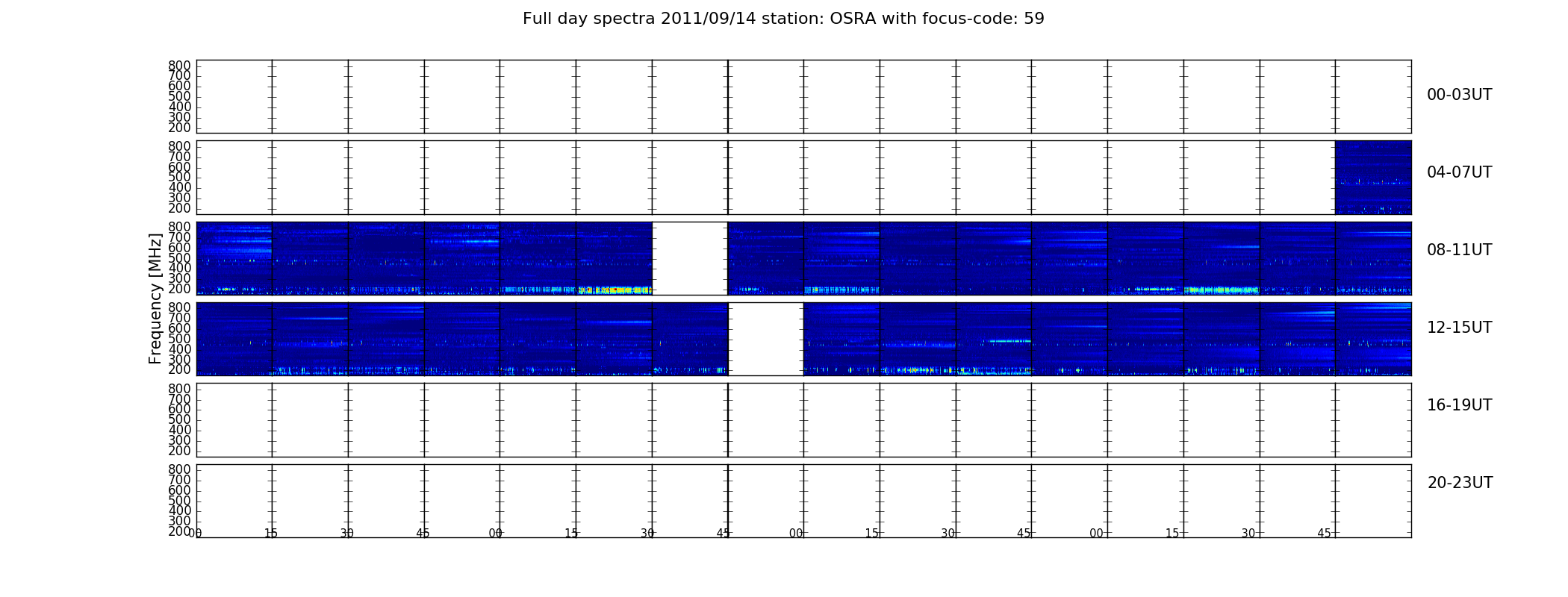Click the last spectrogram segment in the 12-15UT row

1373,339
